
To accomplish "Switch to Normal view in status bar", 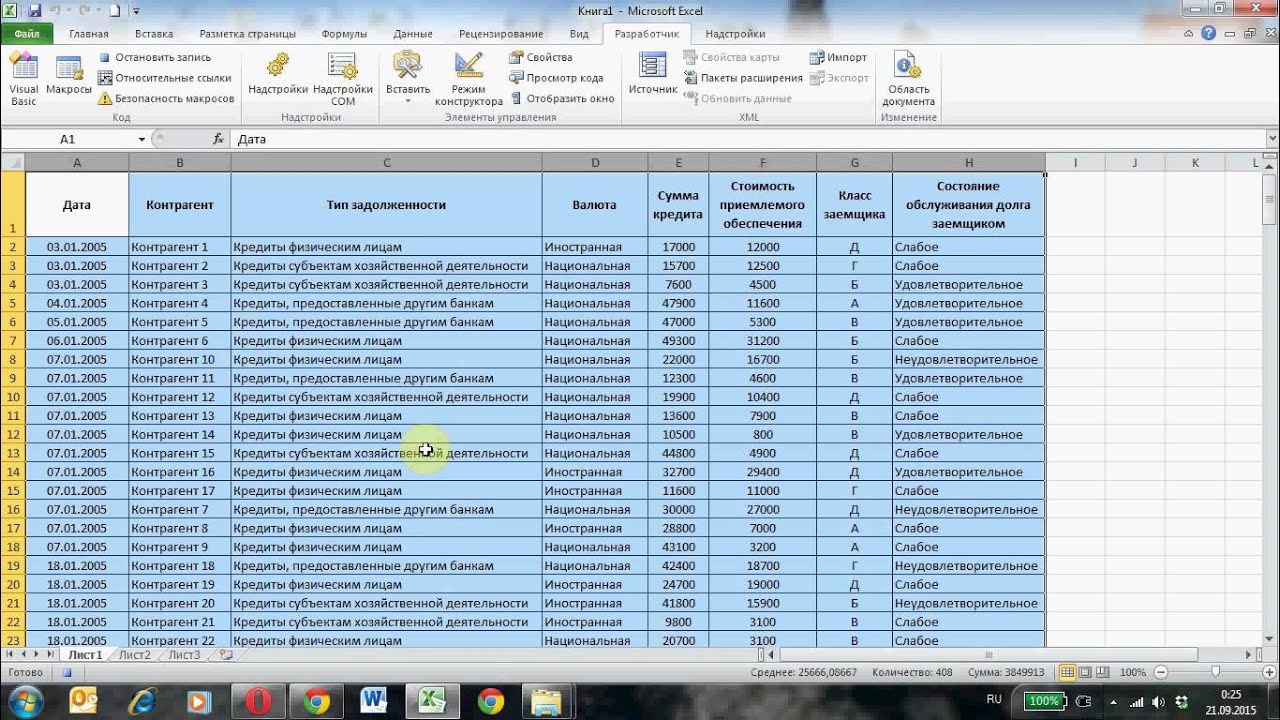I will 1067,673.
